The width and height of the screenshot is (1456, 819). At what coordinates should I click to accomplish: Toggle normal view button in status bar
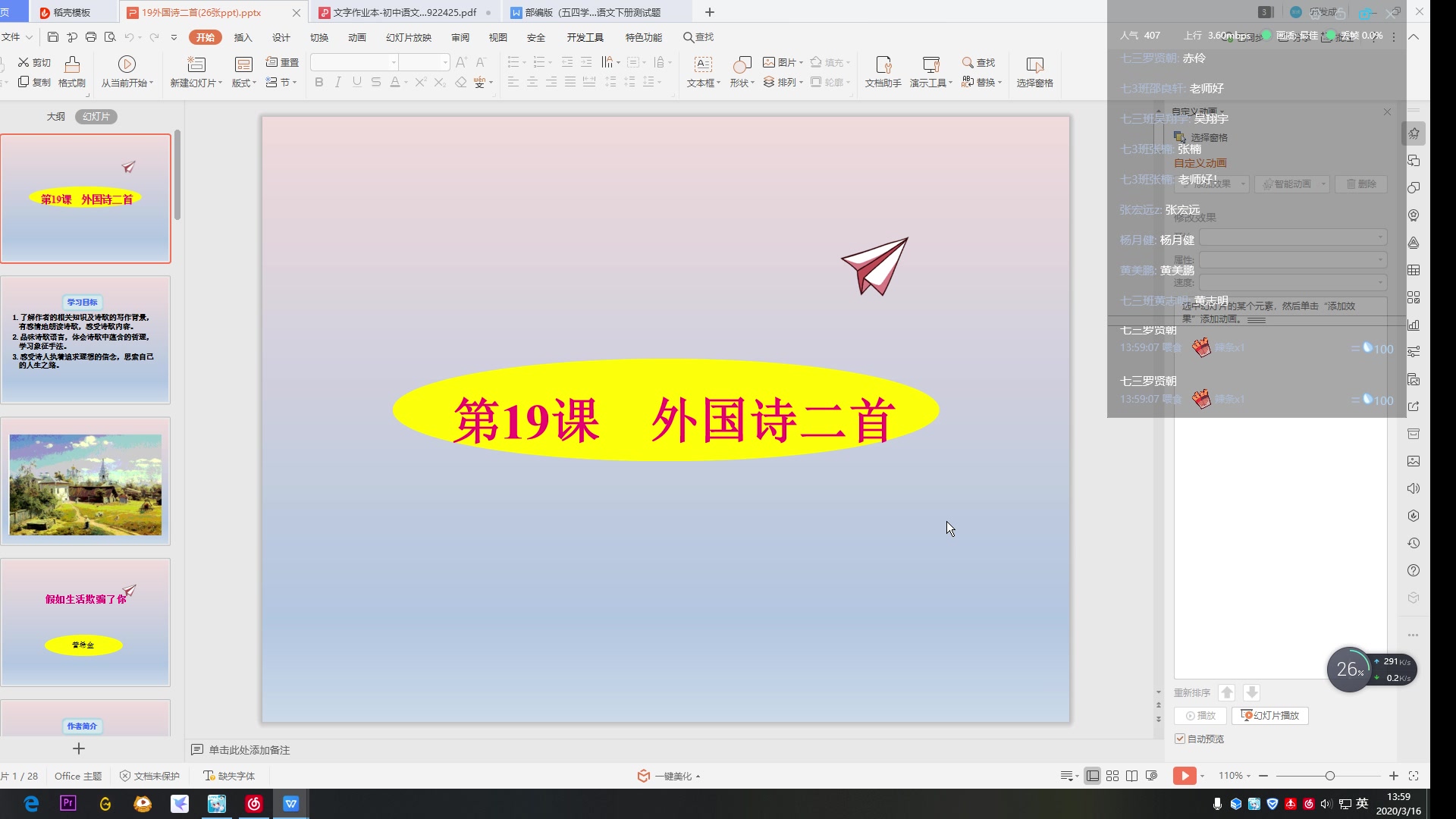point(1093,776)
